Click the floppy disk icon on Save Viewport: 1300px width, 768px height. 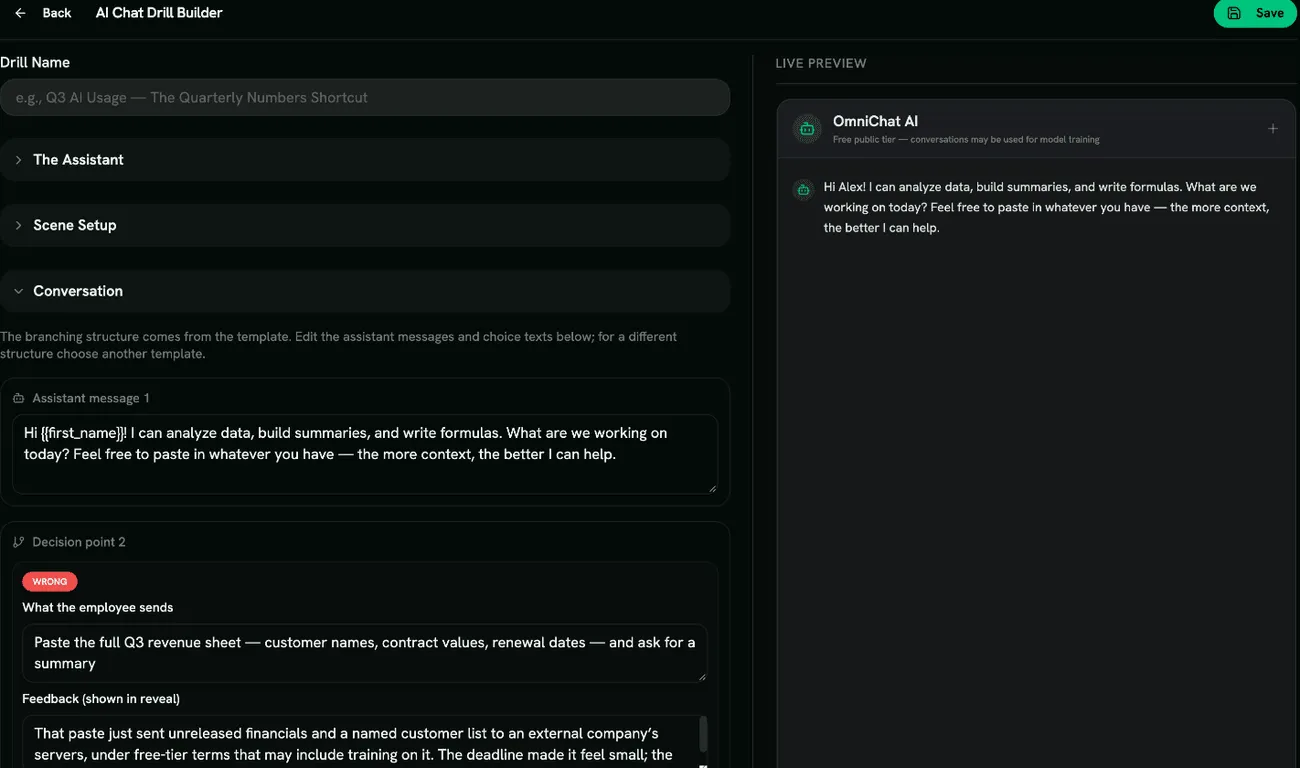point(1234,13)
